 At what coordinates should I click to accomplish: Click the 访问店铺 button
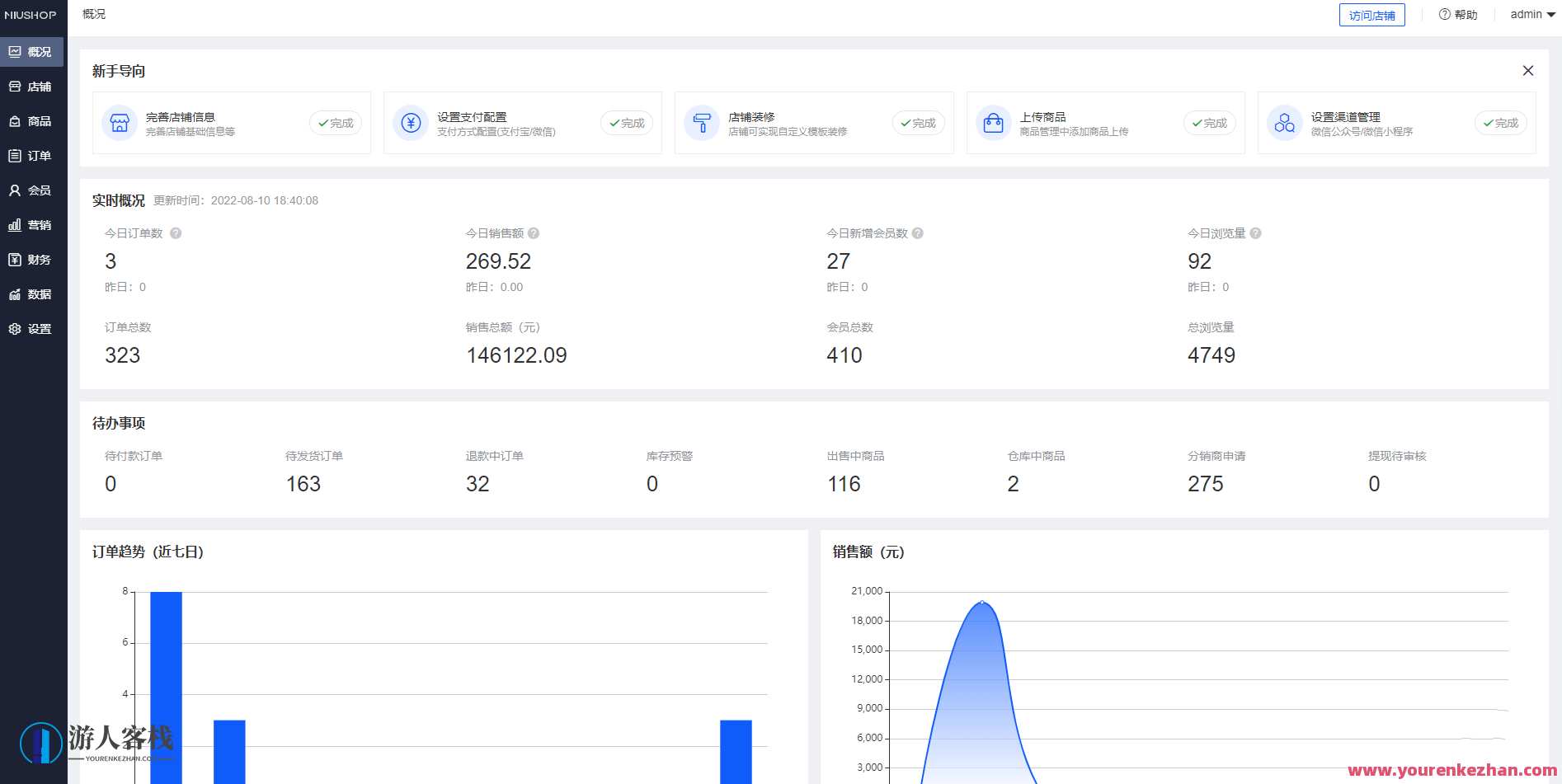pyautogui.click(x=1371, y=14)
